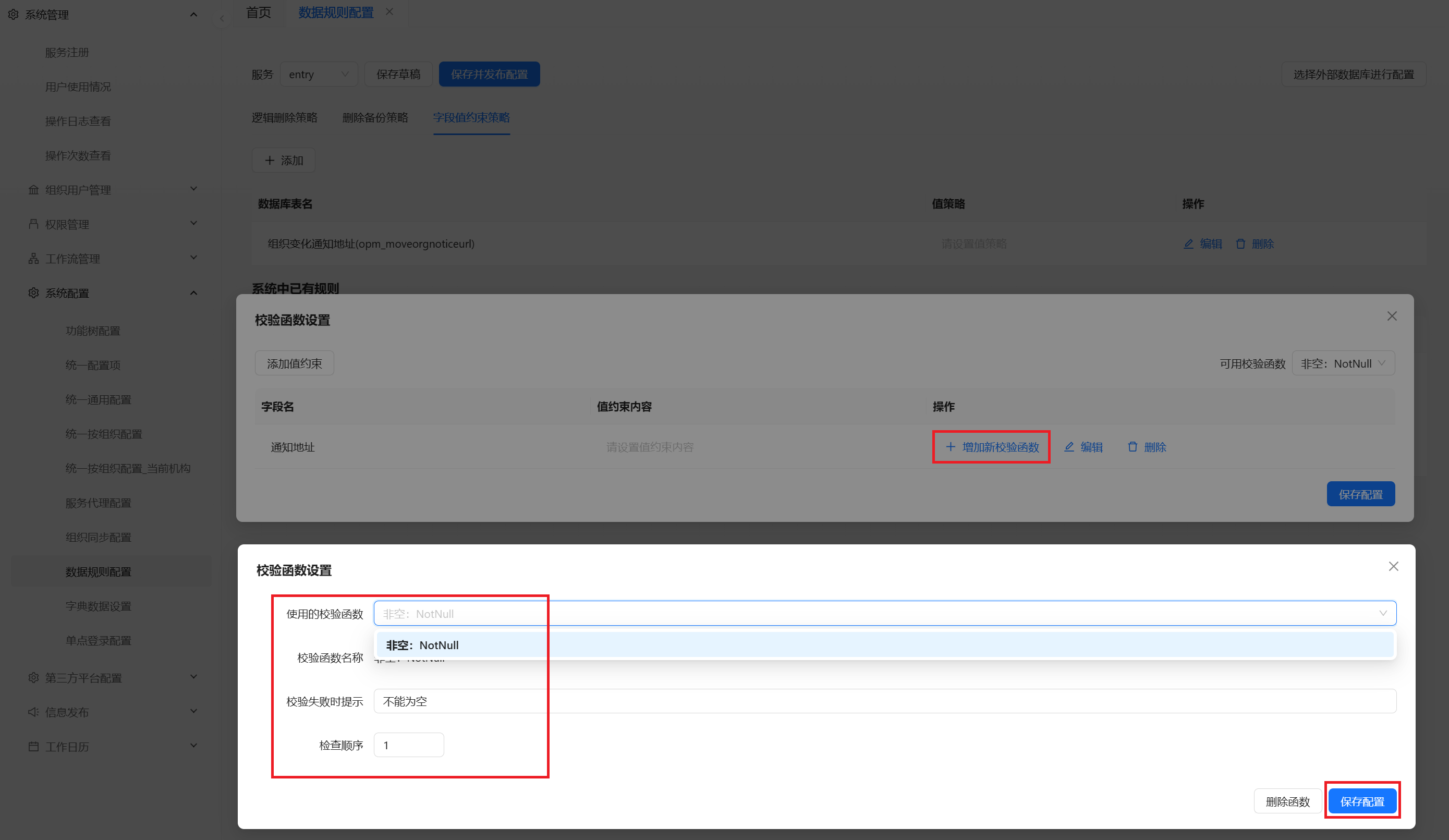Click 保存配置 in upper dialog
Screen dimensions: 1449x840
pos(1360,494)
